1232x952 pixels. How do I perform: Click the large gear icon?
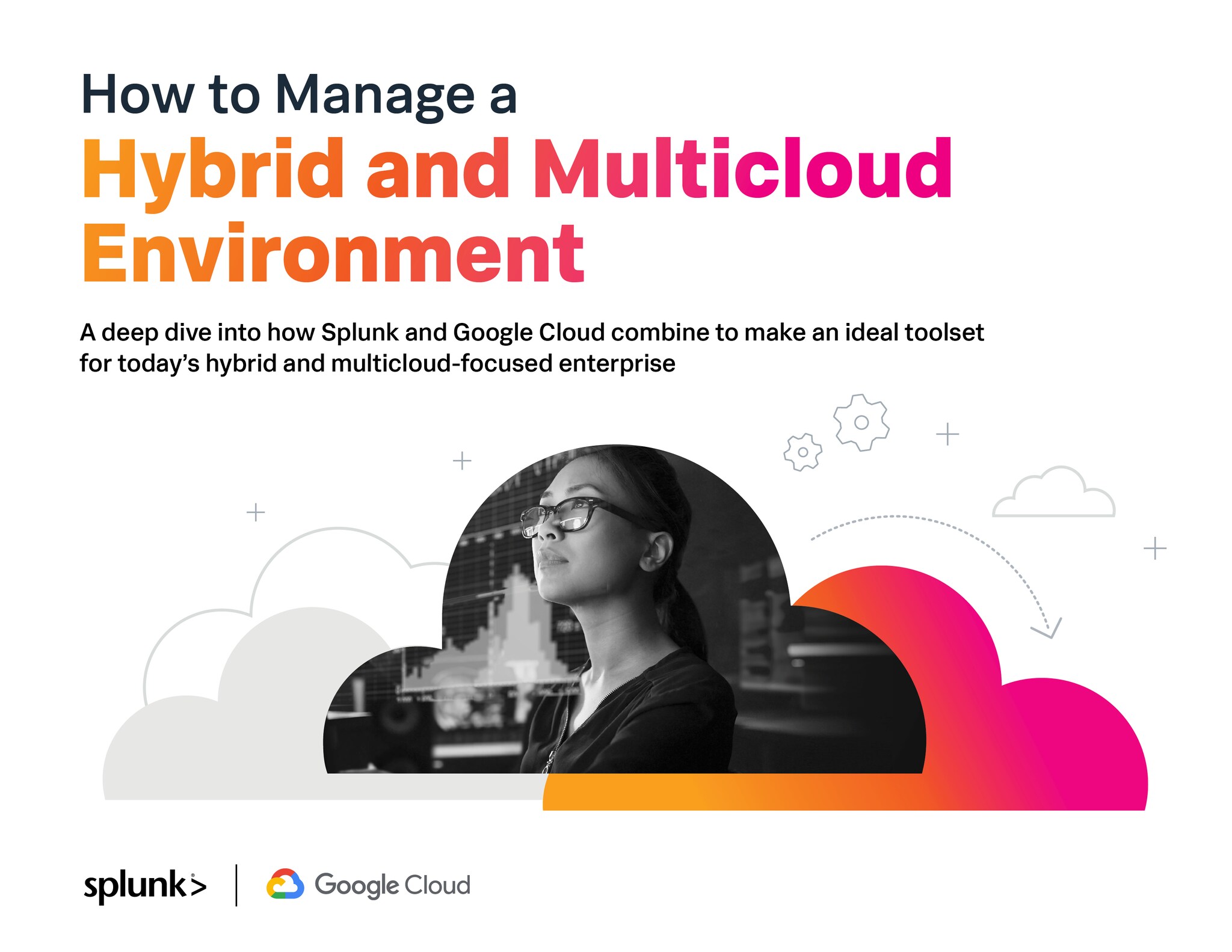pyautogui.click(x=861, y=422)
